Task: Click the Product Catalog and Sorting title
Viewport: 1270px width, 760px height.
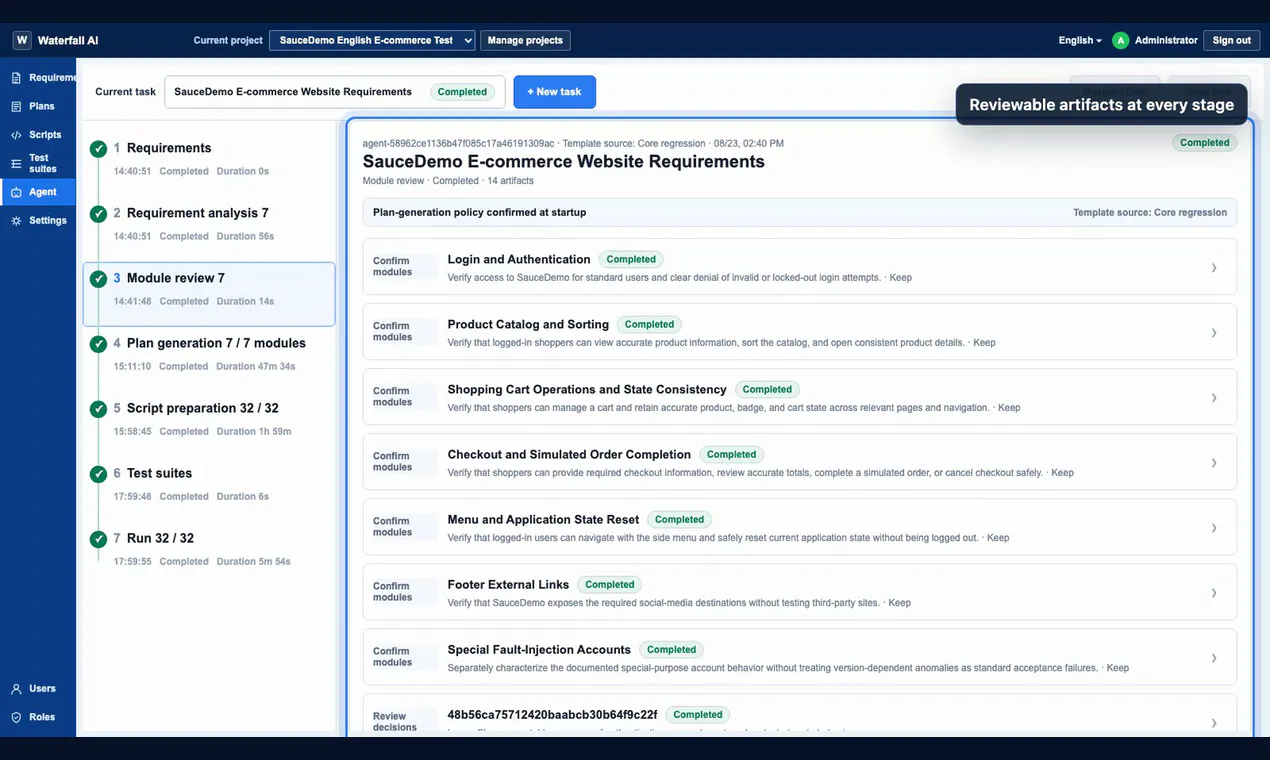Action: pyautogui.click(x=528, y=324)
